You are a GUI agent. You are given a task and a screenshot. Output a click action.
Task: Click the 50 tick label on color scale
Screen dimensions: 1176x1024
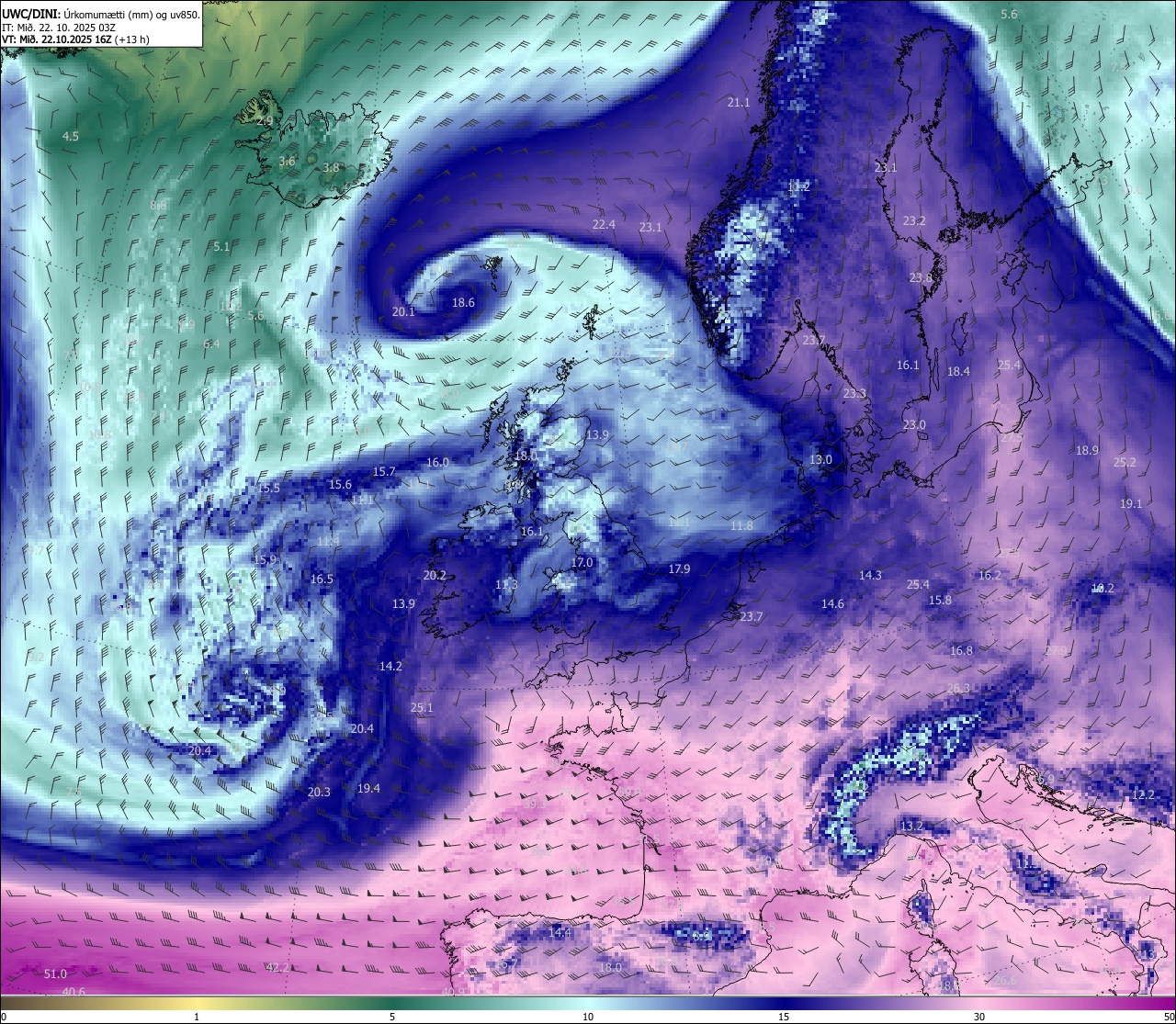(1169, 1017)
